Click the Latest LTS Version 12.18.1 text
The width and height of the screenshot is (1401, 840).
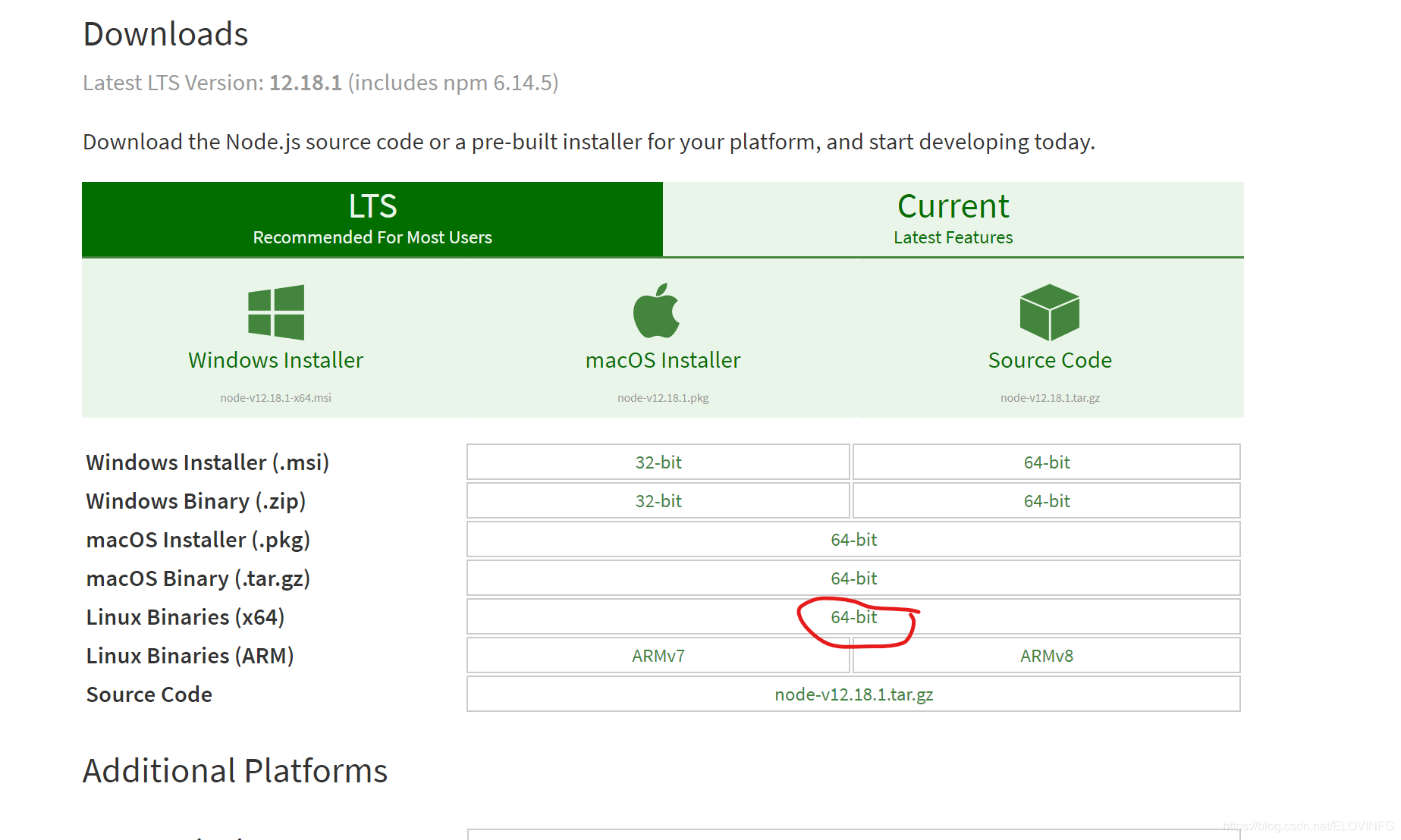coord(320,83)
